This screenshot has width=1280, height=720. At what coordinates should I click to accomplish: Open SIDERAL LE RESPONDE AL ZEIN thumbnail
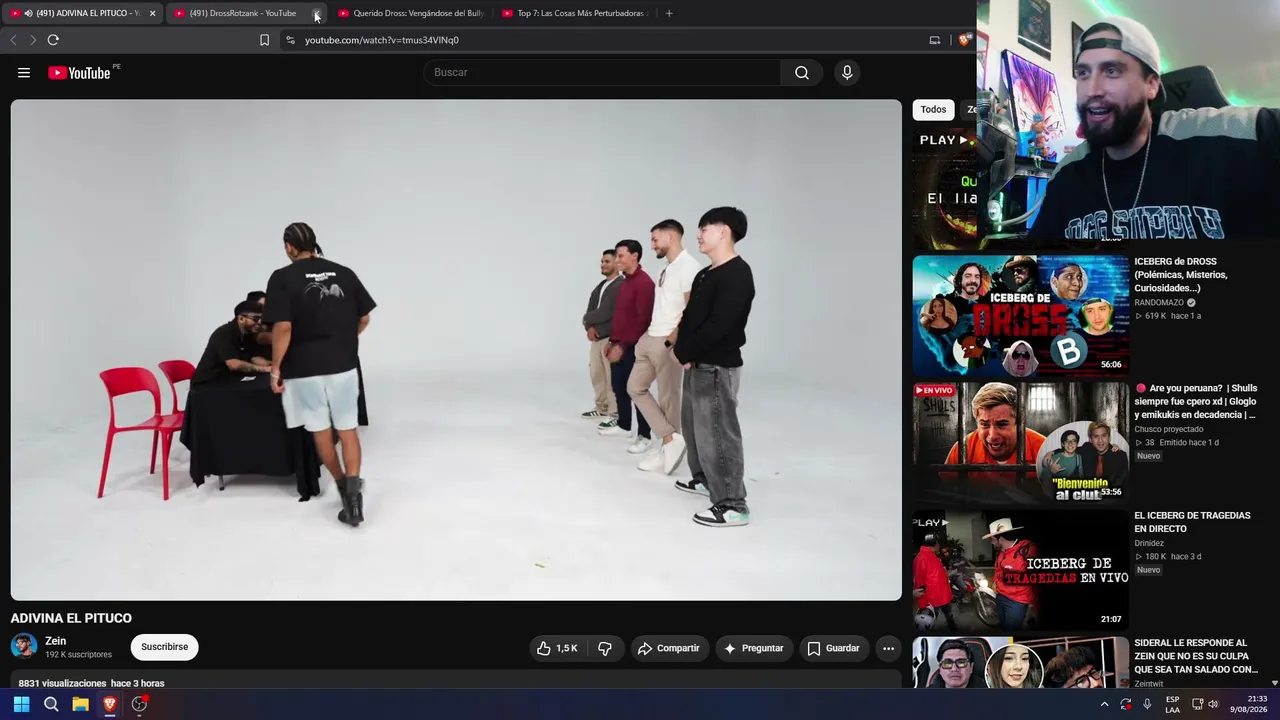coord(1020,662)
